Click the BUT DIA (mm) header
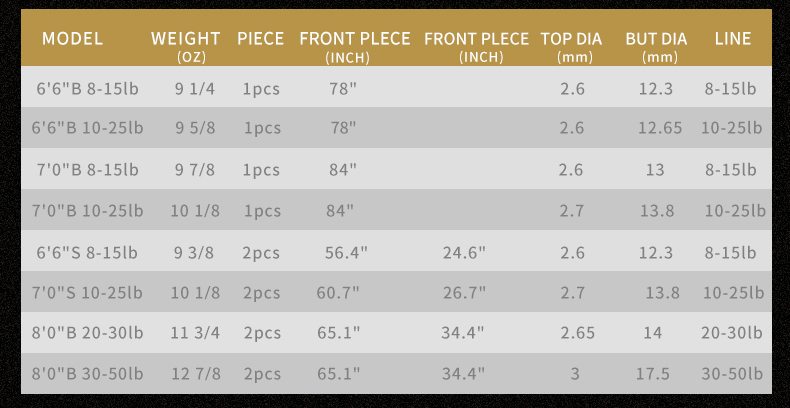 [x=656, y=46]
